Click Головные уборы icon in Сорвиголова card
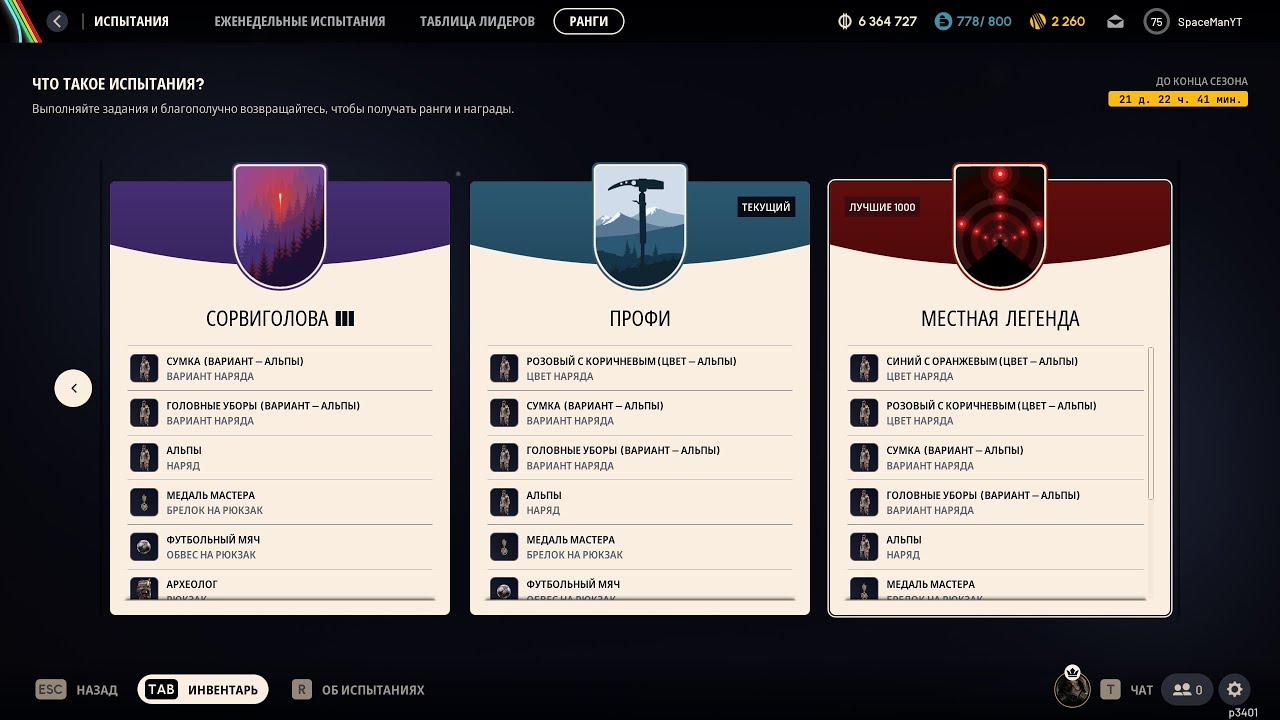 144,413
